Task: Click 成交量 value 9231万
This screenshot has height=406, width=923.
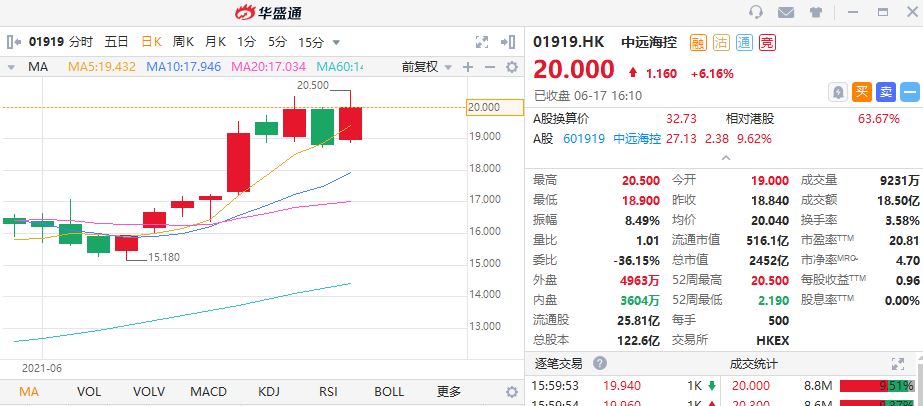Action: click(x=898, y=181)
